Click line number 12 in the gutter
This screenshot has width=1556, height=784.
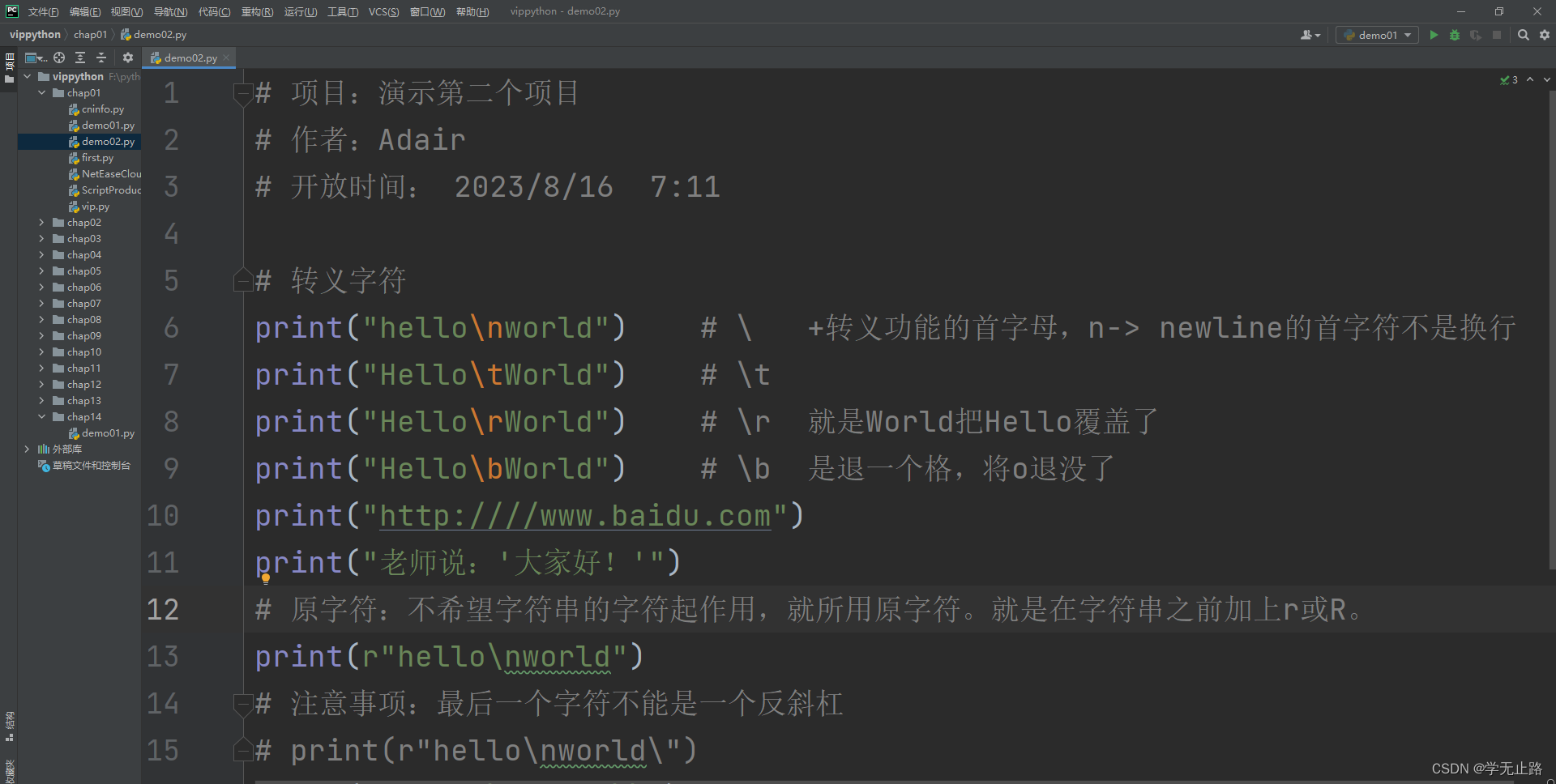point(162,610)
